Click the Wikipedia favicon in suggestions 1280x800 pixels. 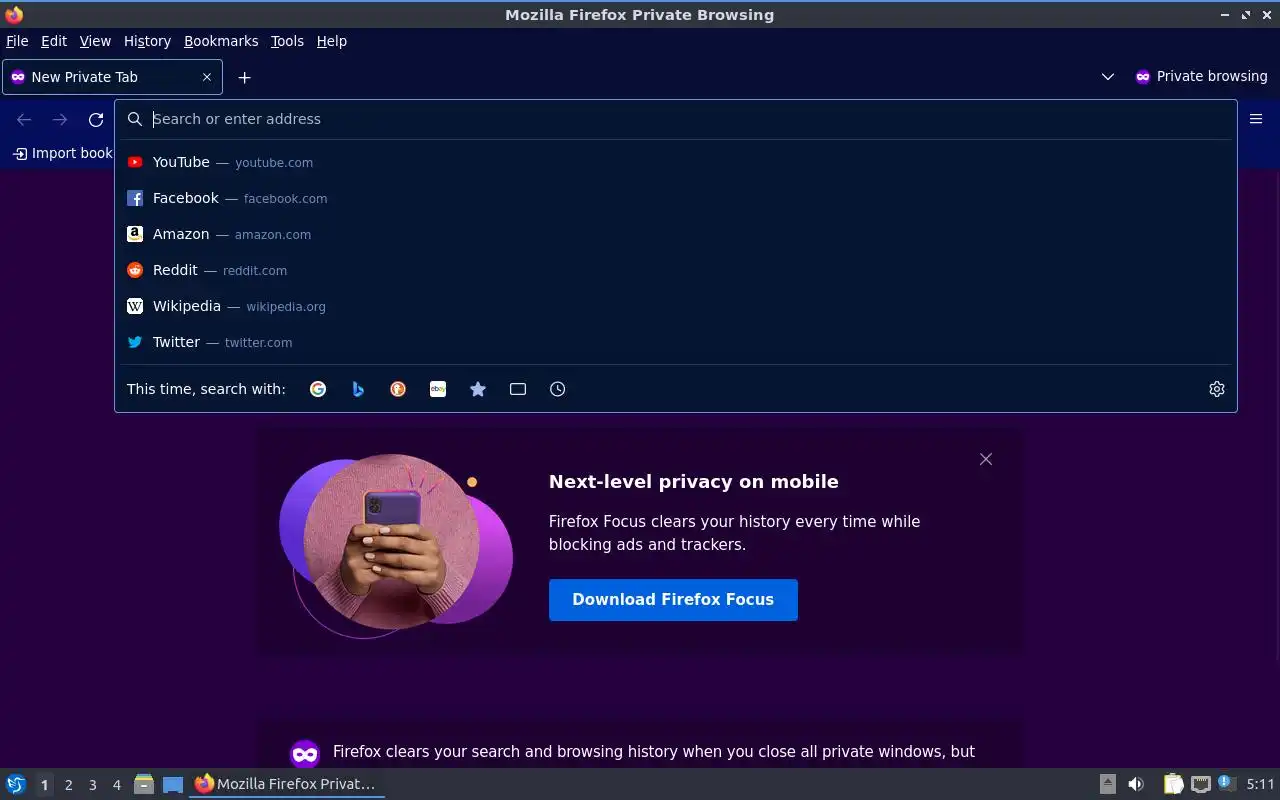point(135,306)
